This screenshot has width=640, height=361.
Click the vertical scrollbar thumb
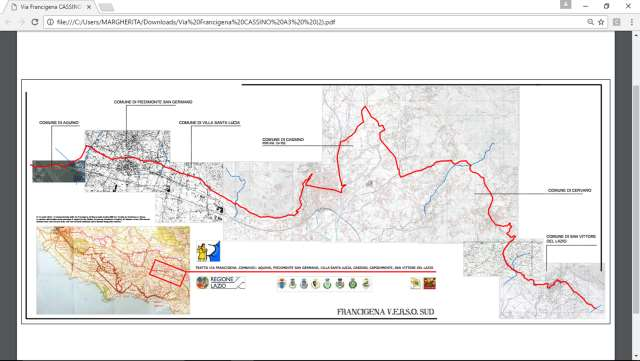(636, 200)
